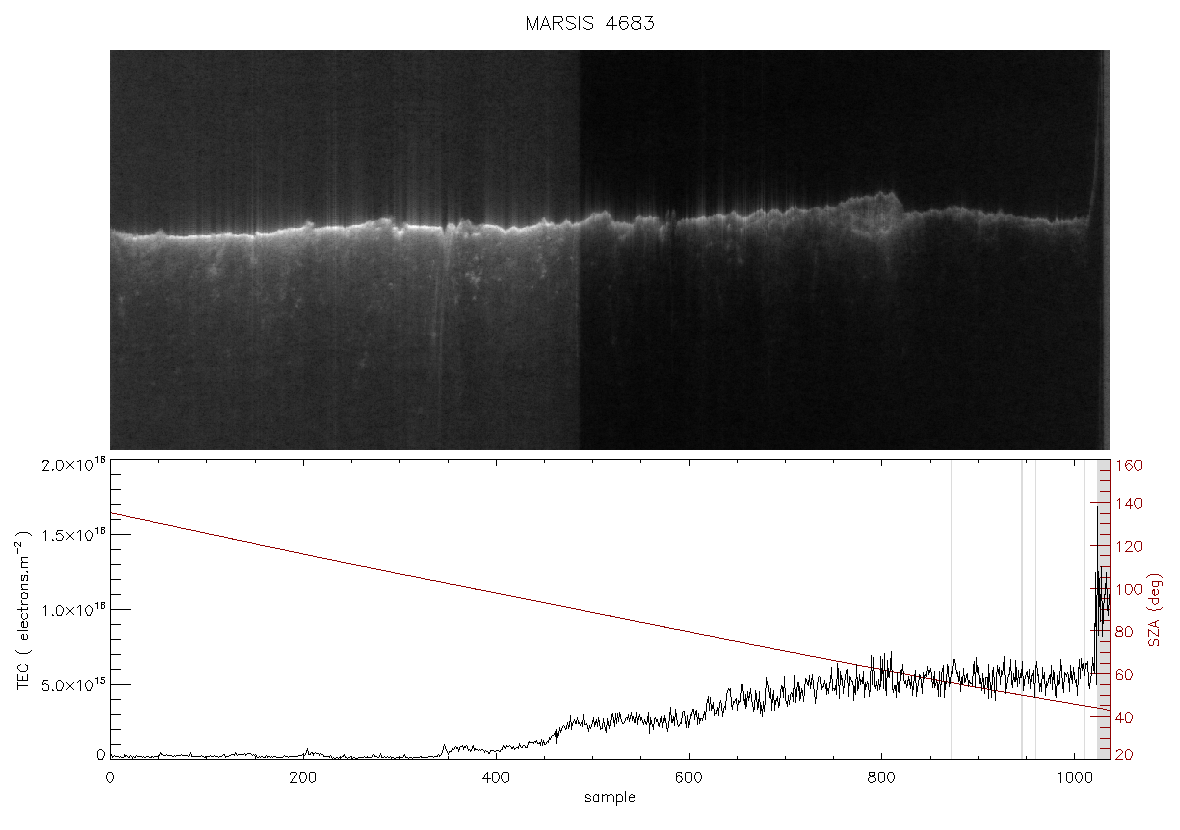Viewport: 1180px width, 830px height.
Task: Click the red SZA (deg) axis label
Action: click(1154, 610)
